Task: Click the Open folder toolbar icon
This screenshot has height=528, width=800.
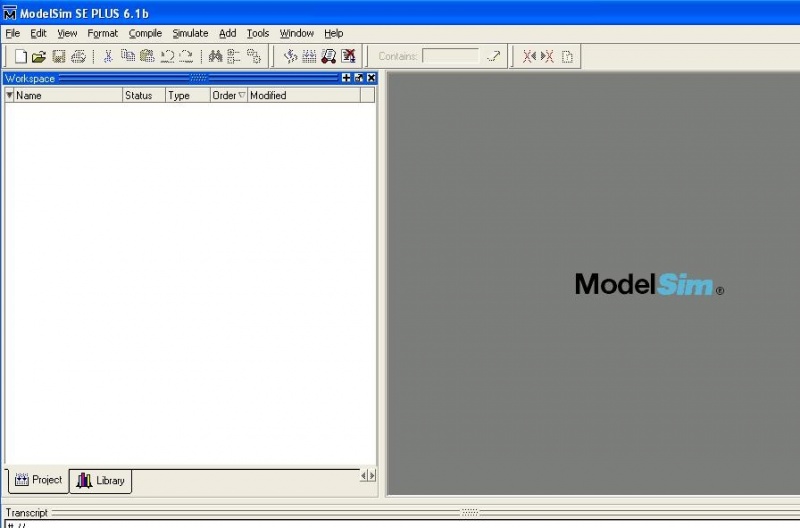Action: [x=39, y=57]
